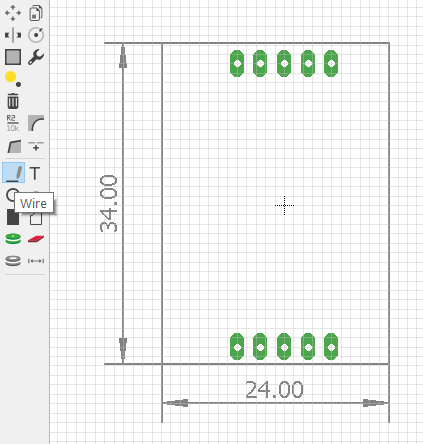Select the Move tool

coord(13,13)
